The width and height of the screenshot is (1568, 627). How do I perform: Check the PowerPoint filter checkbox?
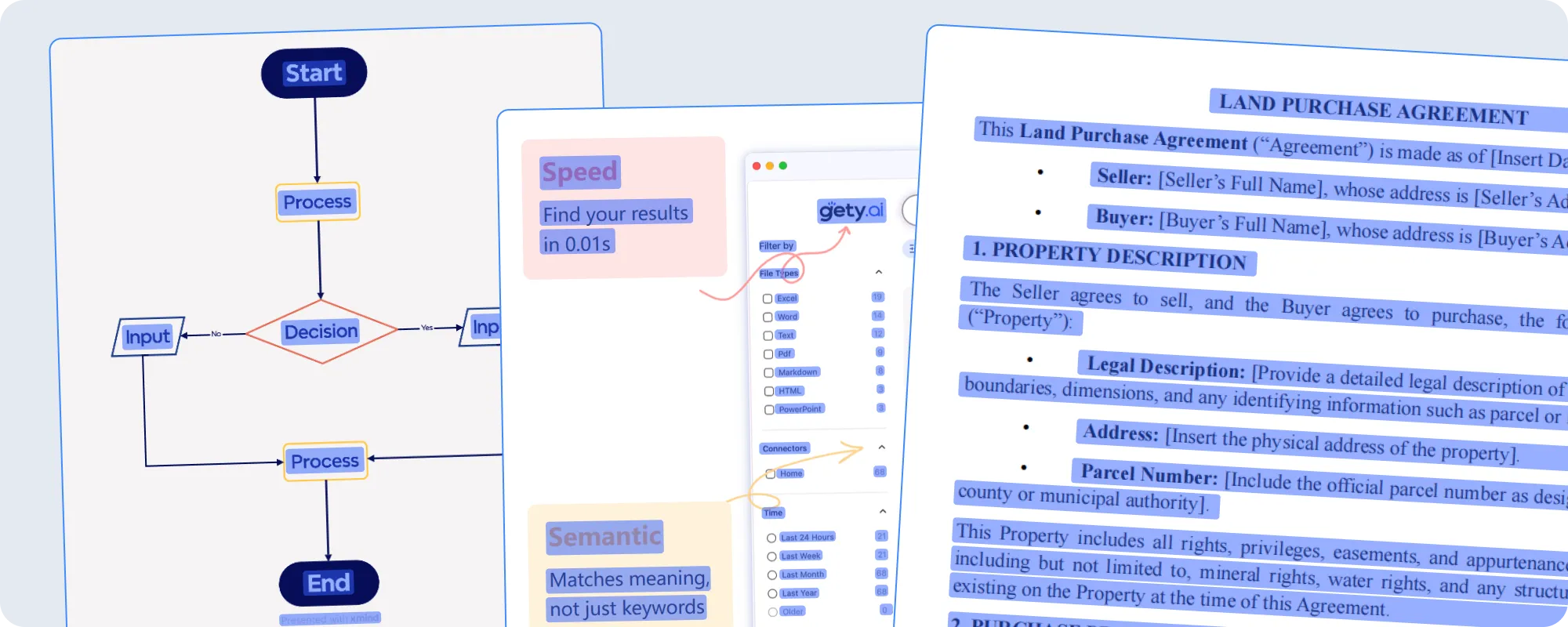coord(769,410)
